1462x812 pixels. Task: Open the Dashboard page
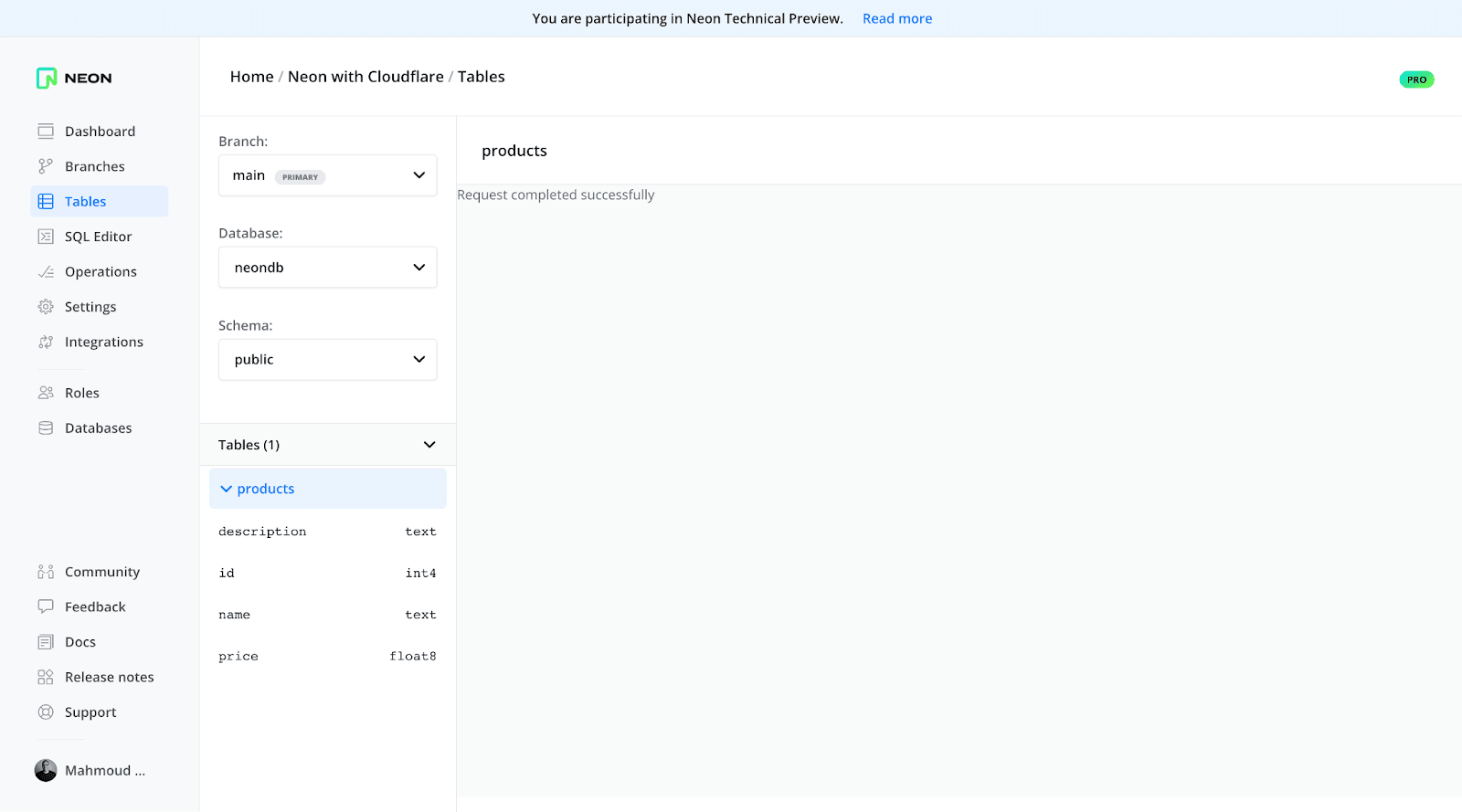(x=100, y=132)
